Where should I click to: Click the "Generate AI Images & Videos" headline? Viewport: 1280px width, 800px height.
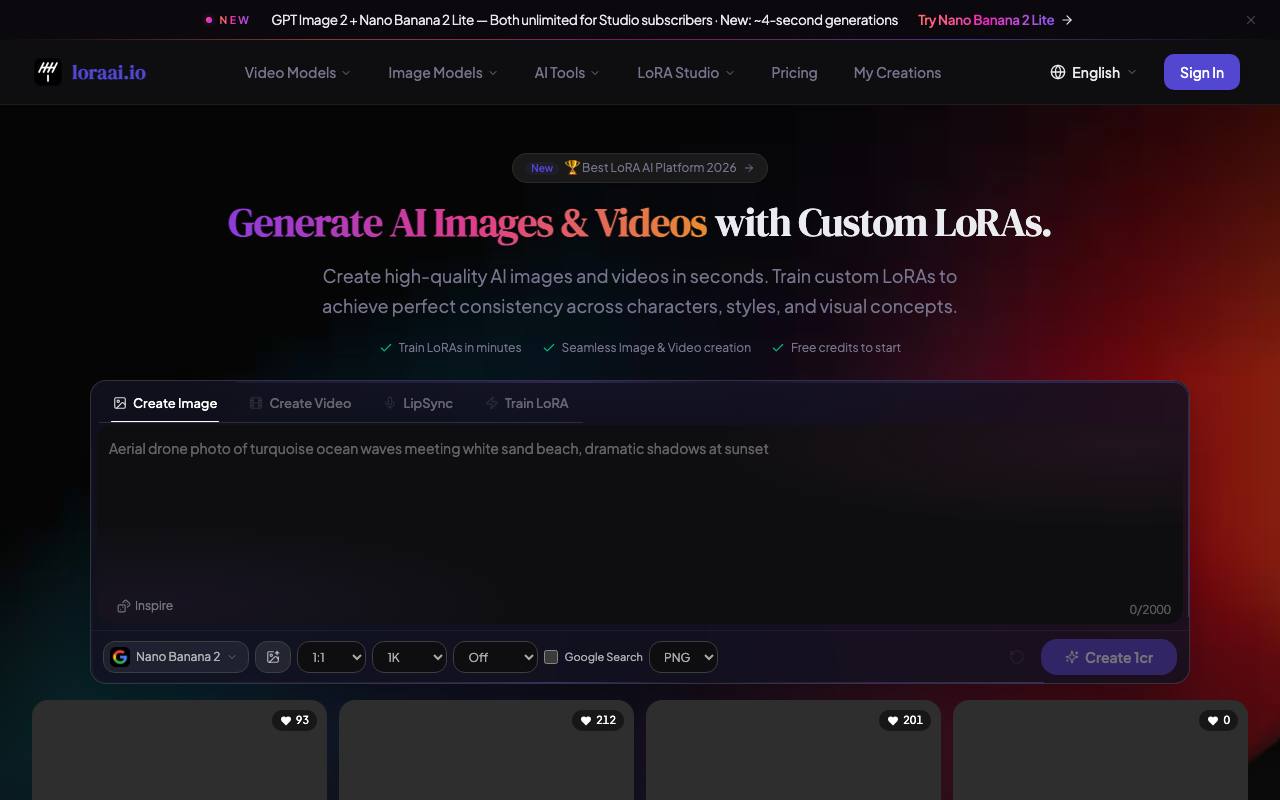click(x=467, y=223)
